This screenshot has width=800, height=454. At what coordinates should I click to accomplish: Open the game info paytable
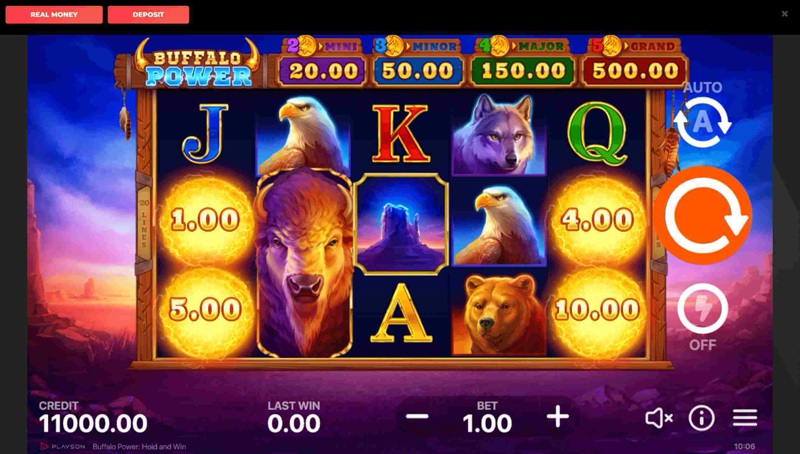pos(702,418)
